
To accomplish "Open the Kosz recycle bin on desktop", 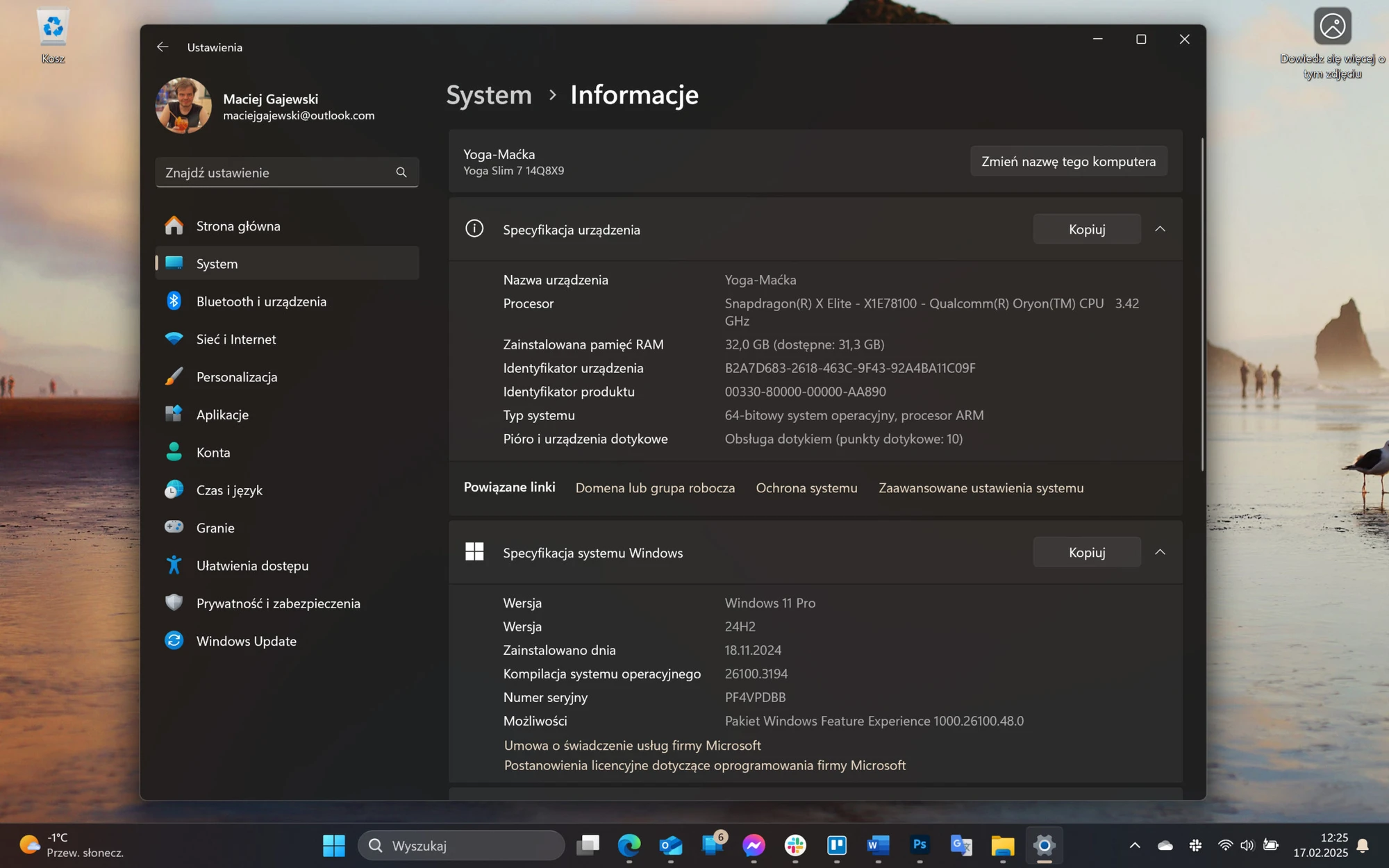I will 53,36.
